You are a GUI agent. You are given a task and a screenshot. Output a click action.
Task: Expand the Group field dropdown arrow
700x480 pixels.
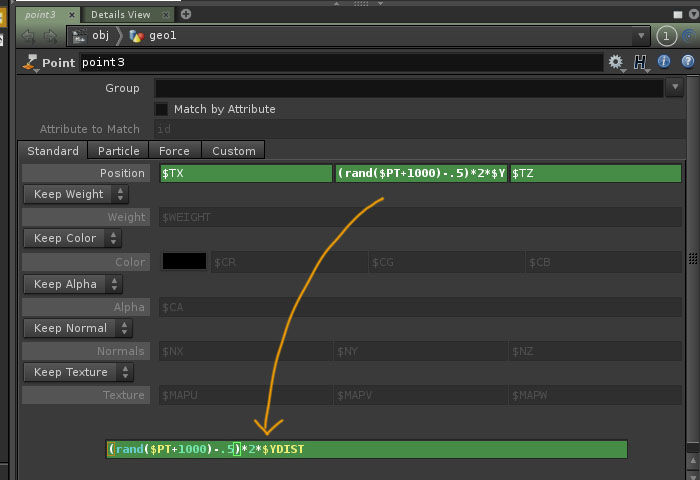[673, 88]
